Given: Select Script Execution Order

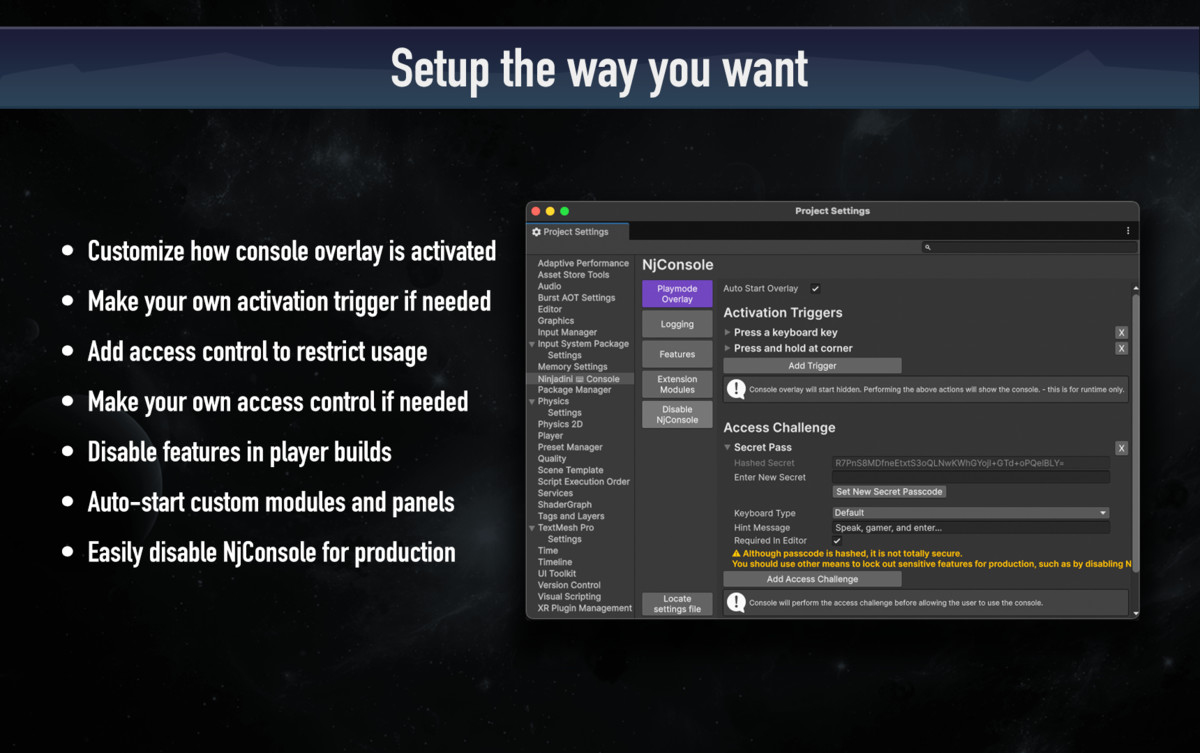Looking at the screenshot, I should tap(584, 482).
